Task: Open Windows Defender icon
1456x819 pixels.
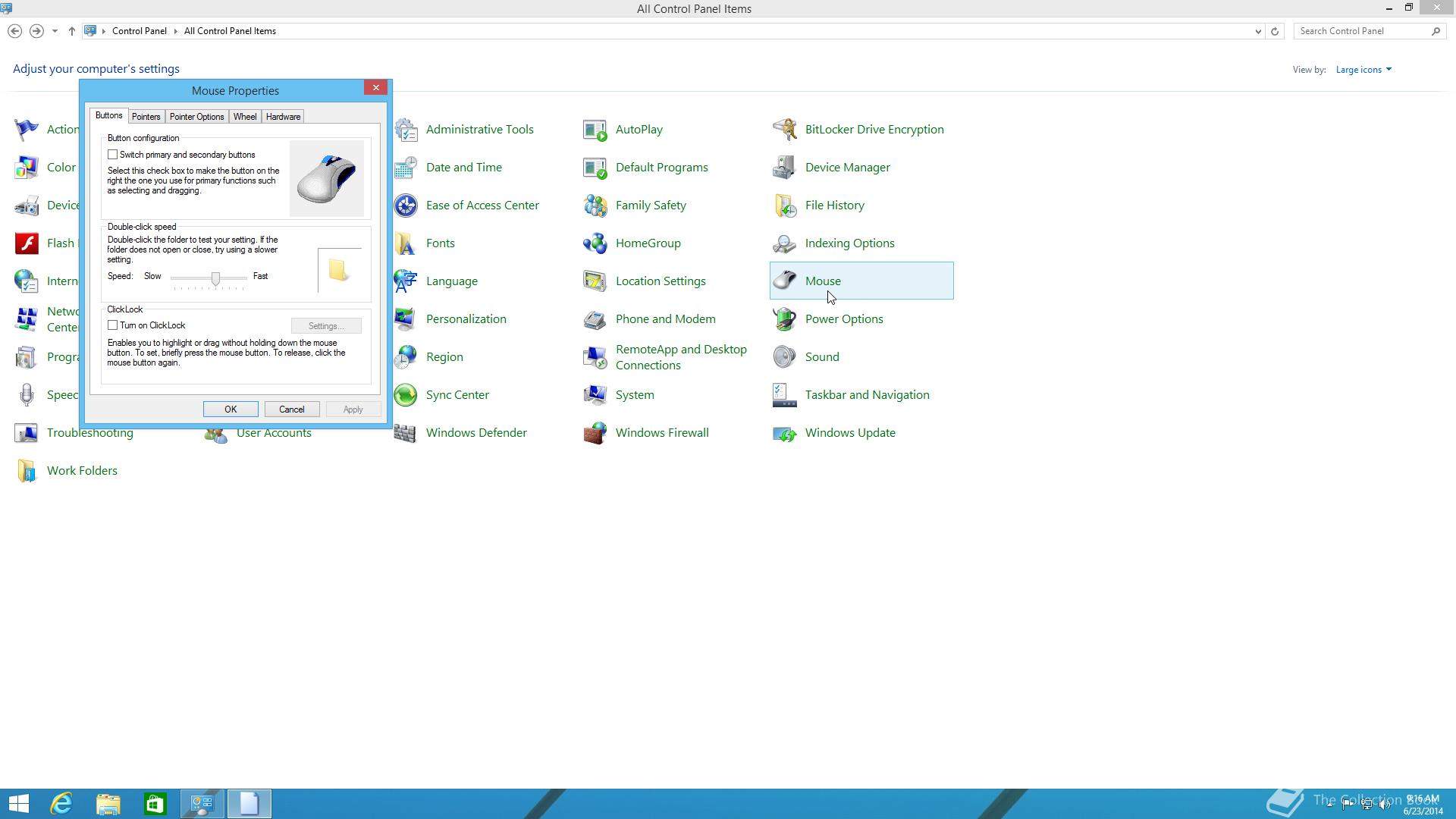Action: click(x=406, y=433)
